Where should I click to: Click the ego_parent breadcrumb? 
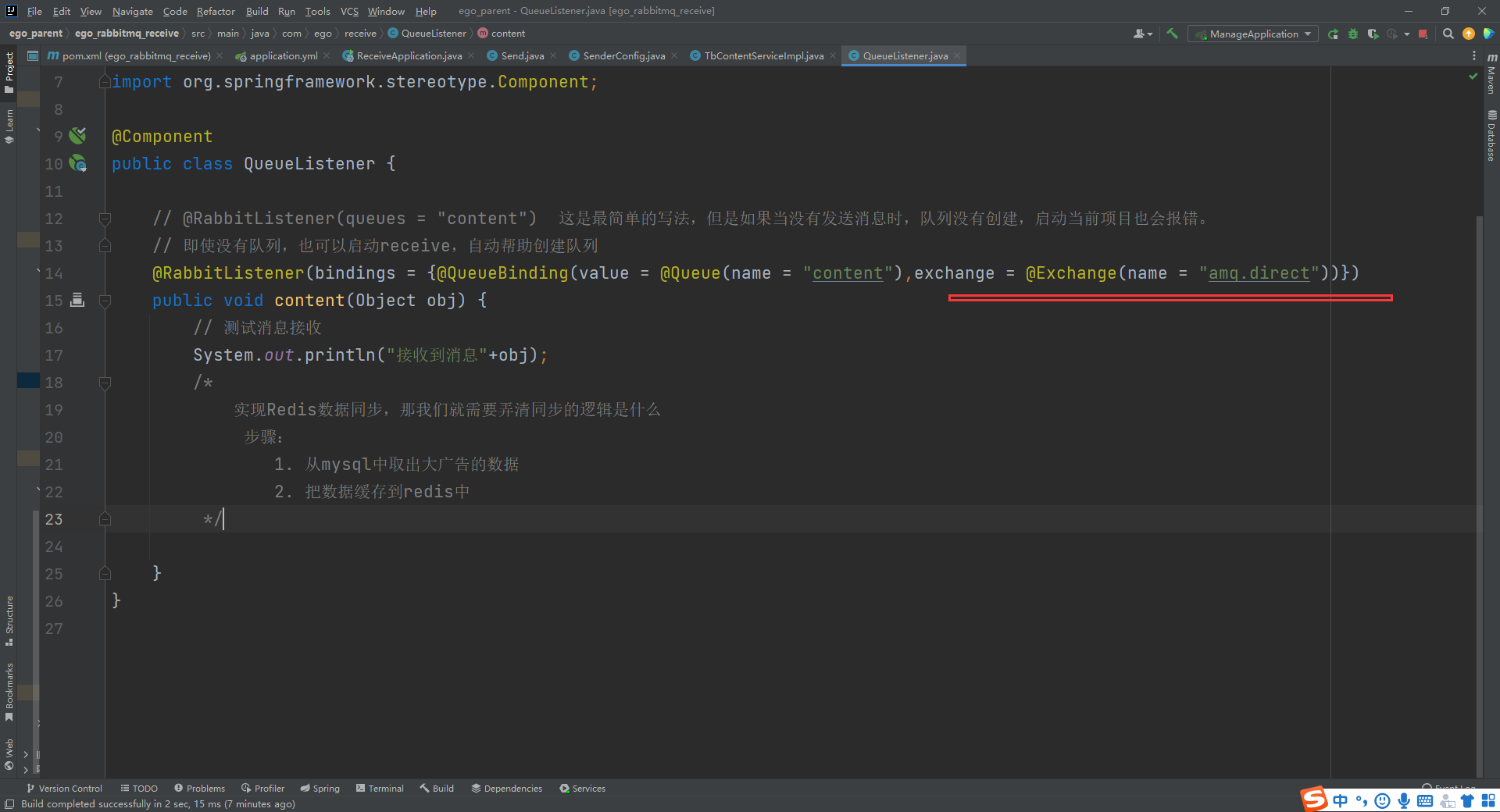point(36,34)
